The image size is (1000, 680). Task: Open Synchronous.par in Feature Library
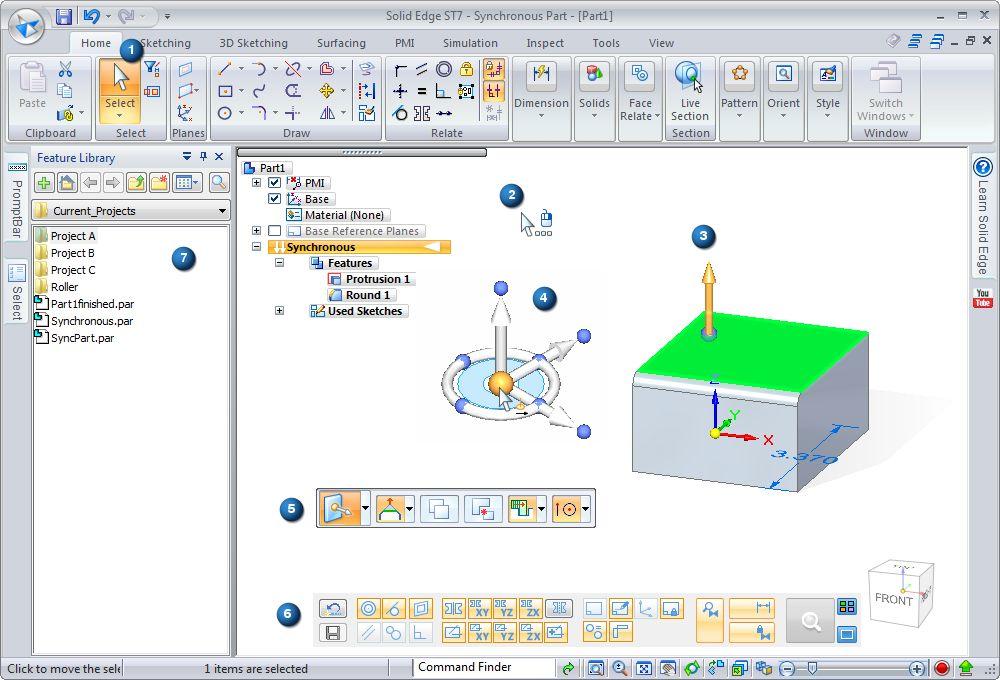click(x=92, y=321)
